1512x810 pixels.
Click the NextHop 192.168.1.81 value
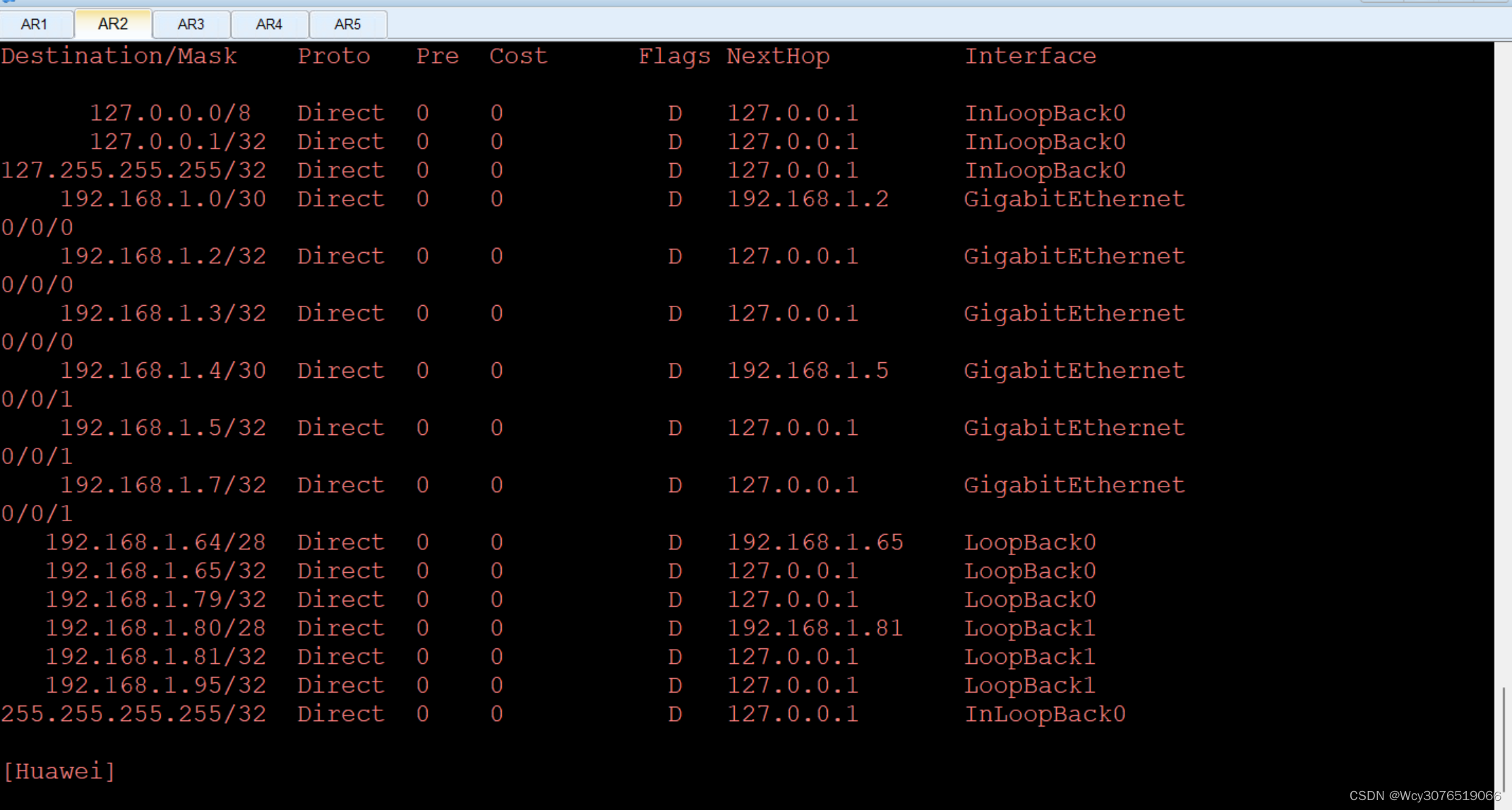pyautogui.click(x=815, y=628)
